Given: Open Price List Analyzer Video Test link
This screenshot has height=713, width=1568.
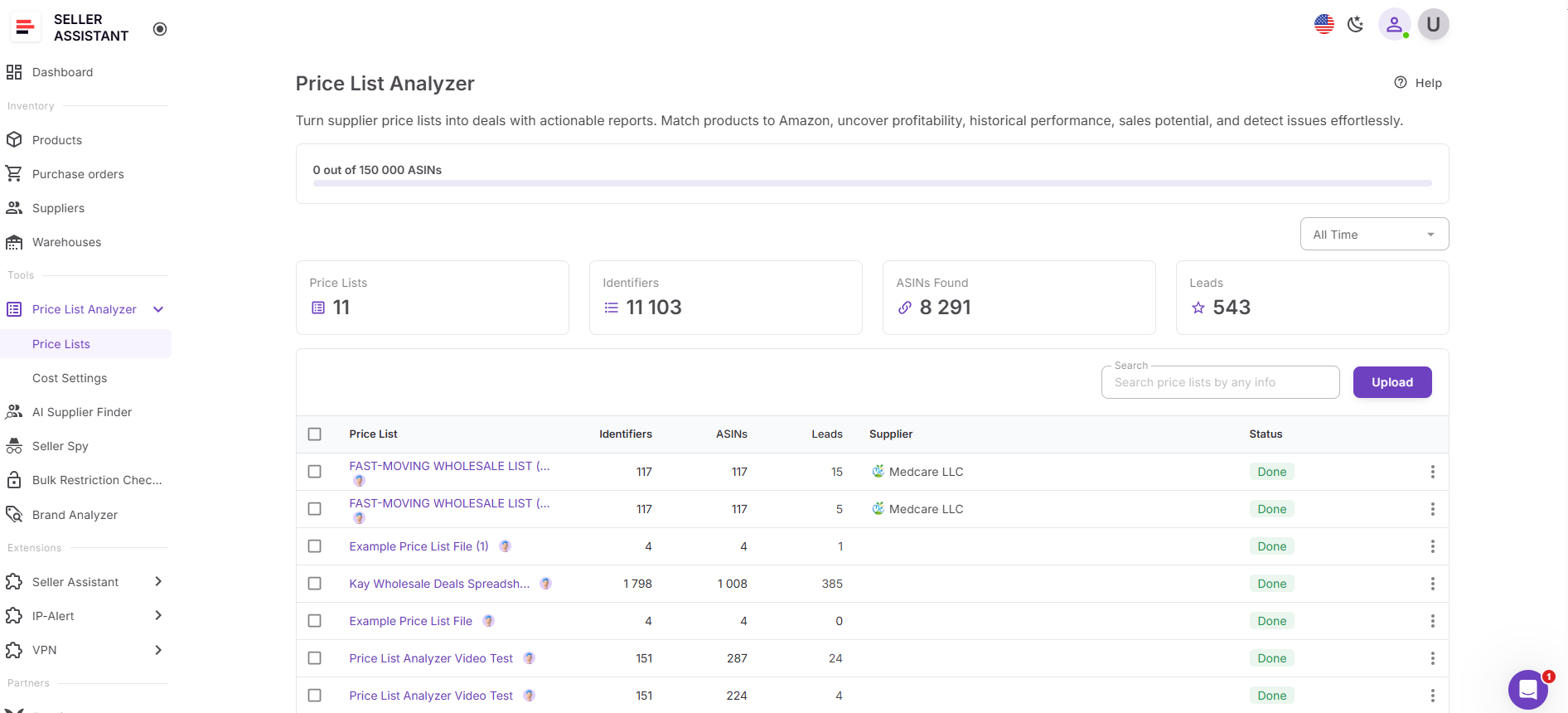Looking at the screenshot, I should tap(431, 658).
